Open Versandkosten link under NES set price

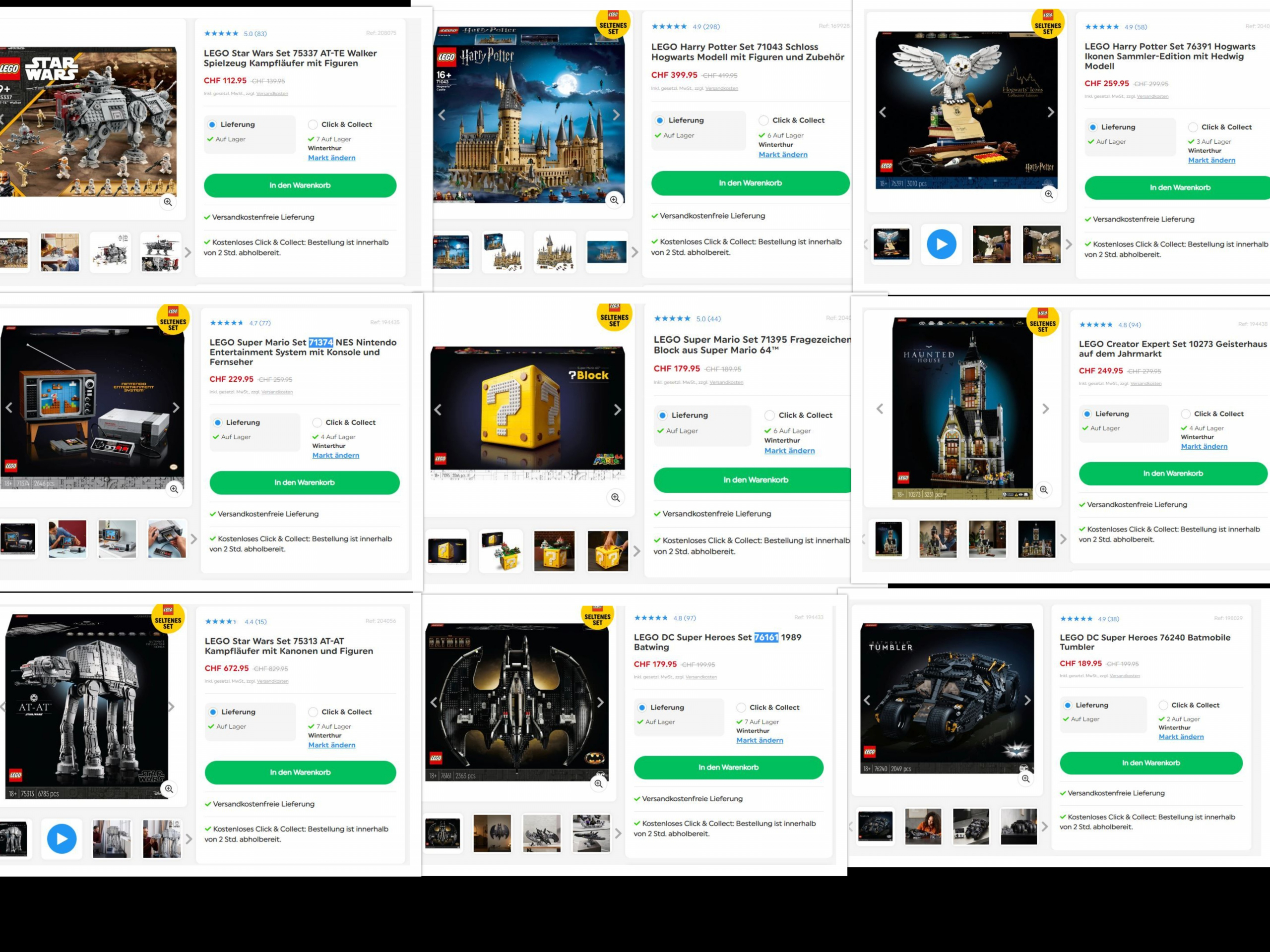[277, 392]
